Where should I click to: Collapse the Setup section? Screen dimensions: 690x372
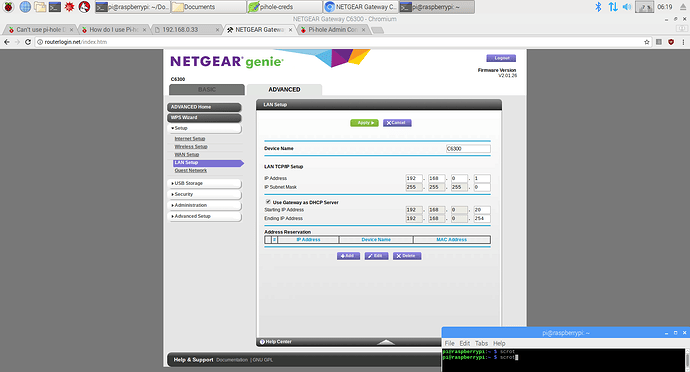click(204, 128)
